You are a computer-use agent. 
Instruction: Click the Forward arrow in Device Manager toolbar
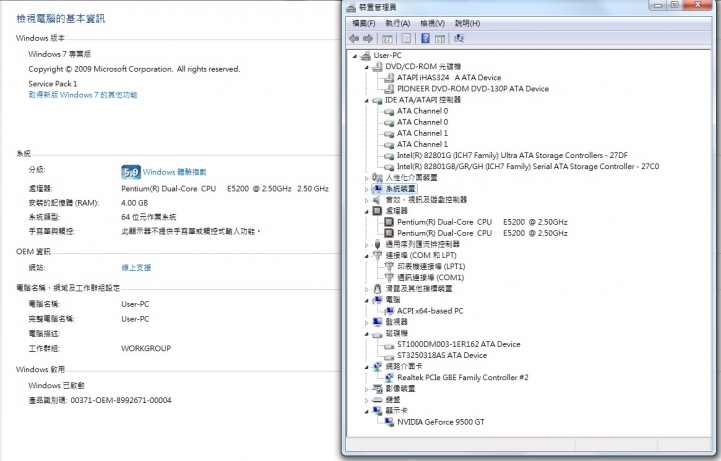click(x=368, y=39)
